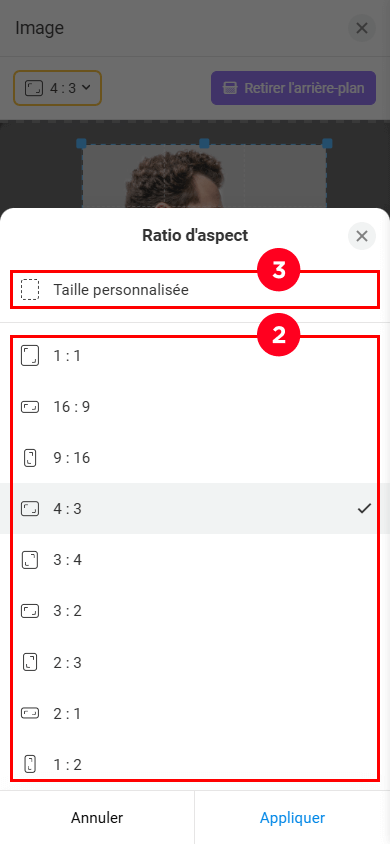The height and width of the screenshot is (844, 390).
Task: Click the top-center crop handle
Action: 204,143
